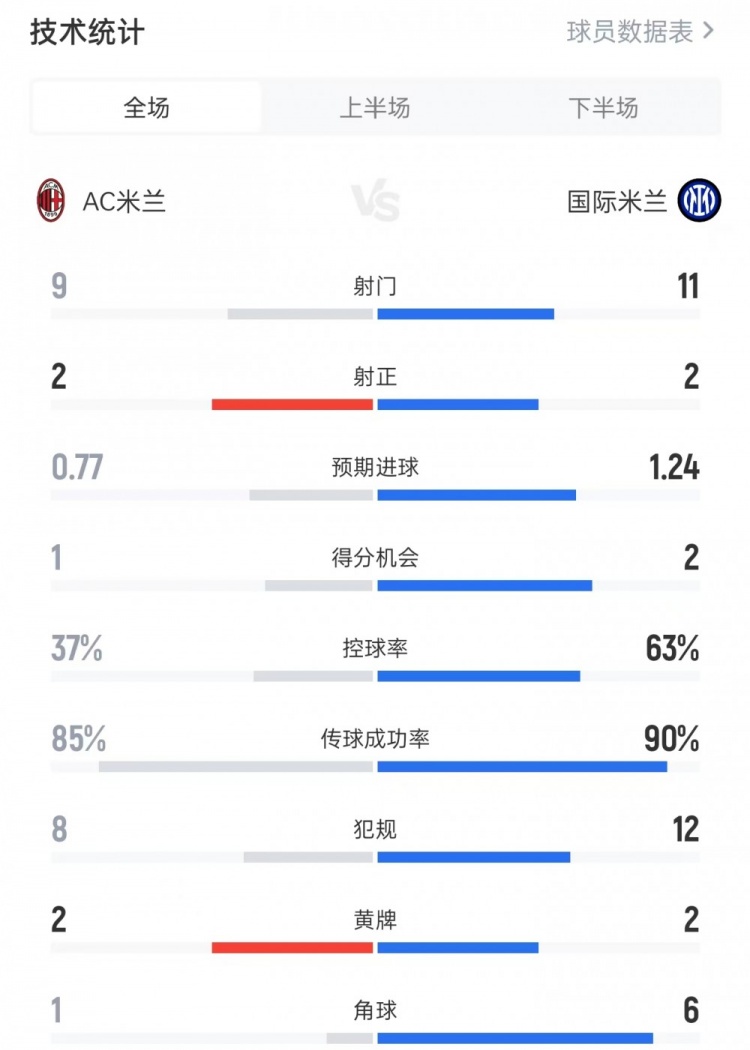Click the 犯规 stat label

[375, 829]
